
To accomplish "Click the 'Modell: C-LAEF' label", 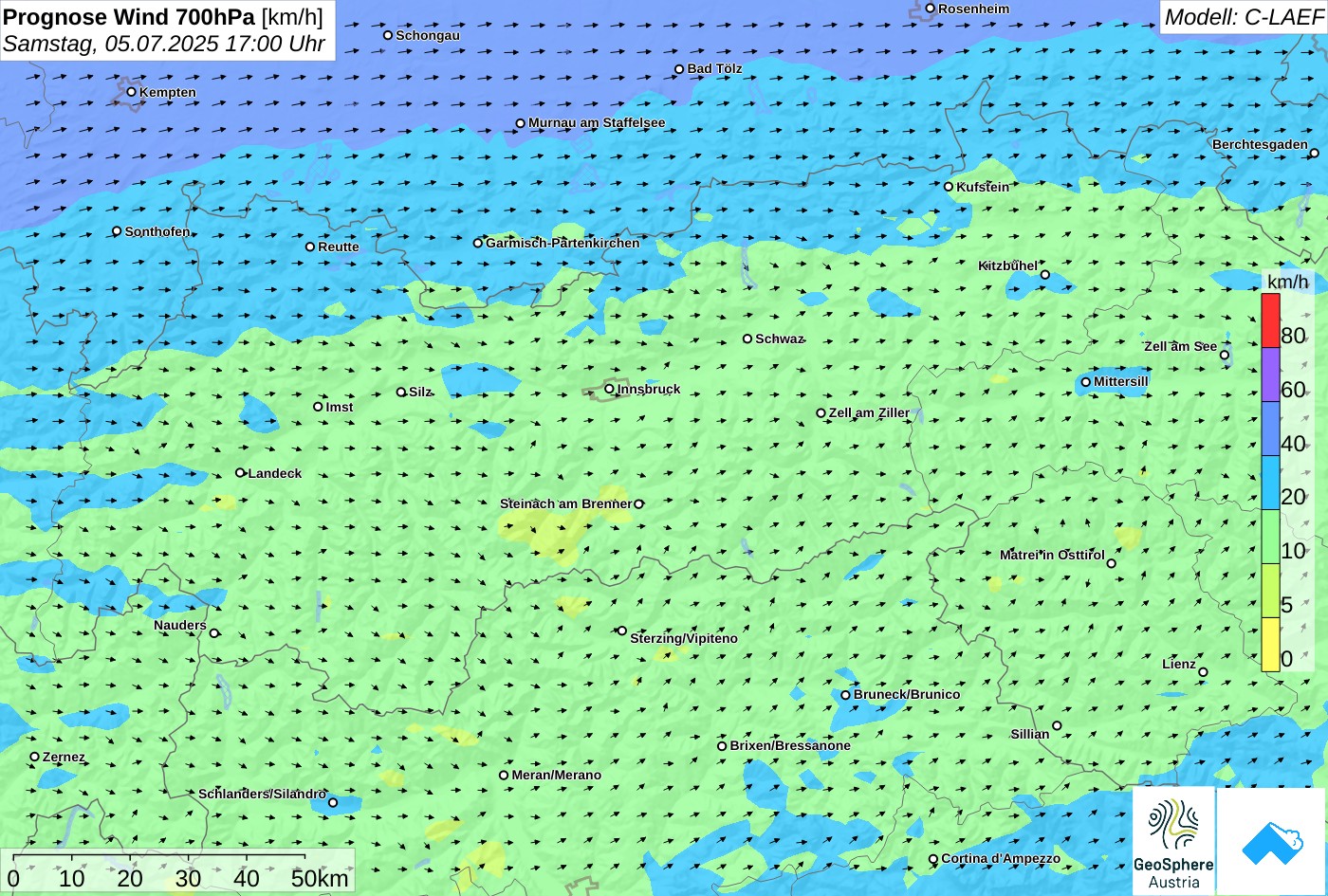I will pyautogui.click(x=1244, y=16).
